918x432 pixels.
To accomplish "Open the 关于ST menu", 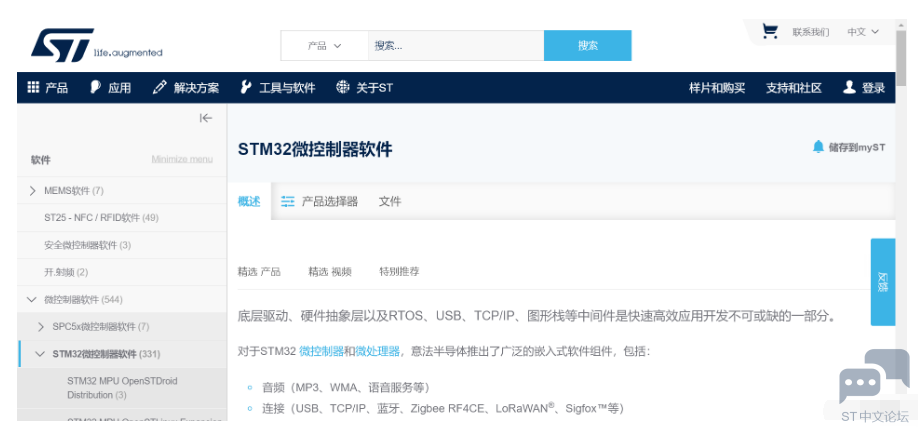I will point(364,88).
